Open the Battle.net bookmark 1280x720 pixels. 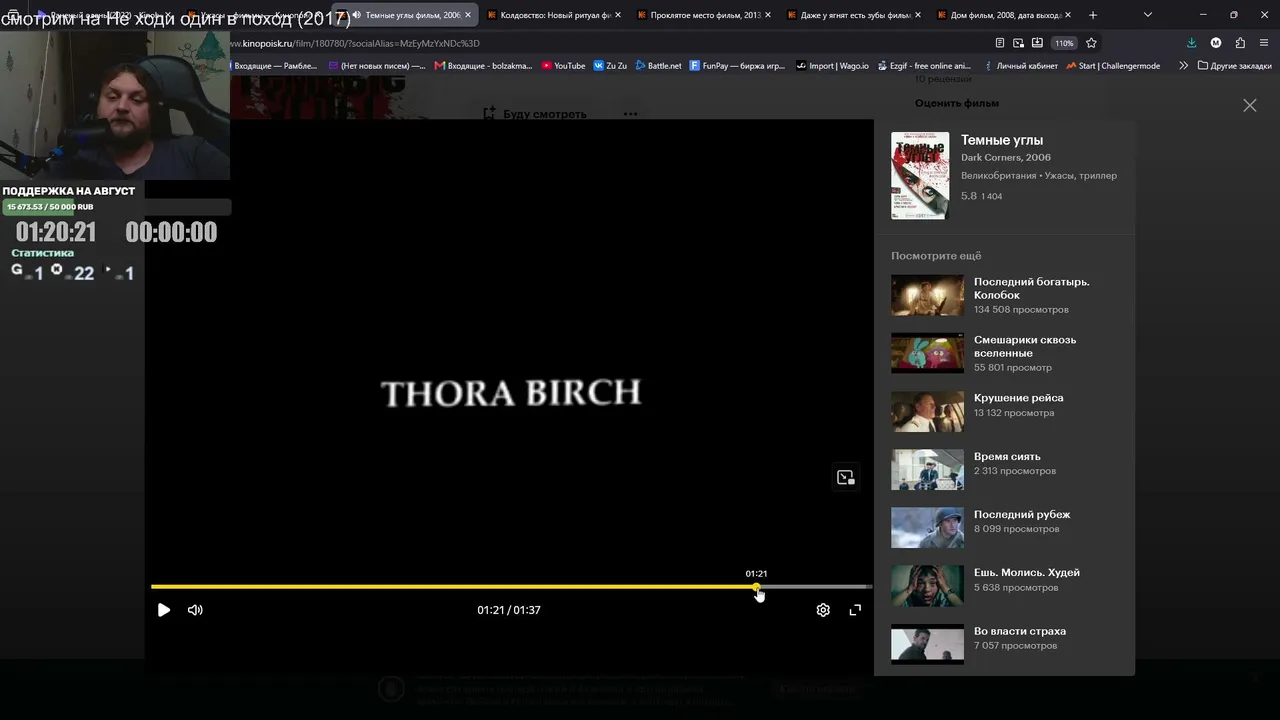pyautogui.click(x=658, y=66)
